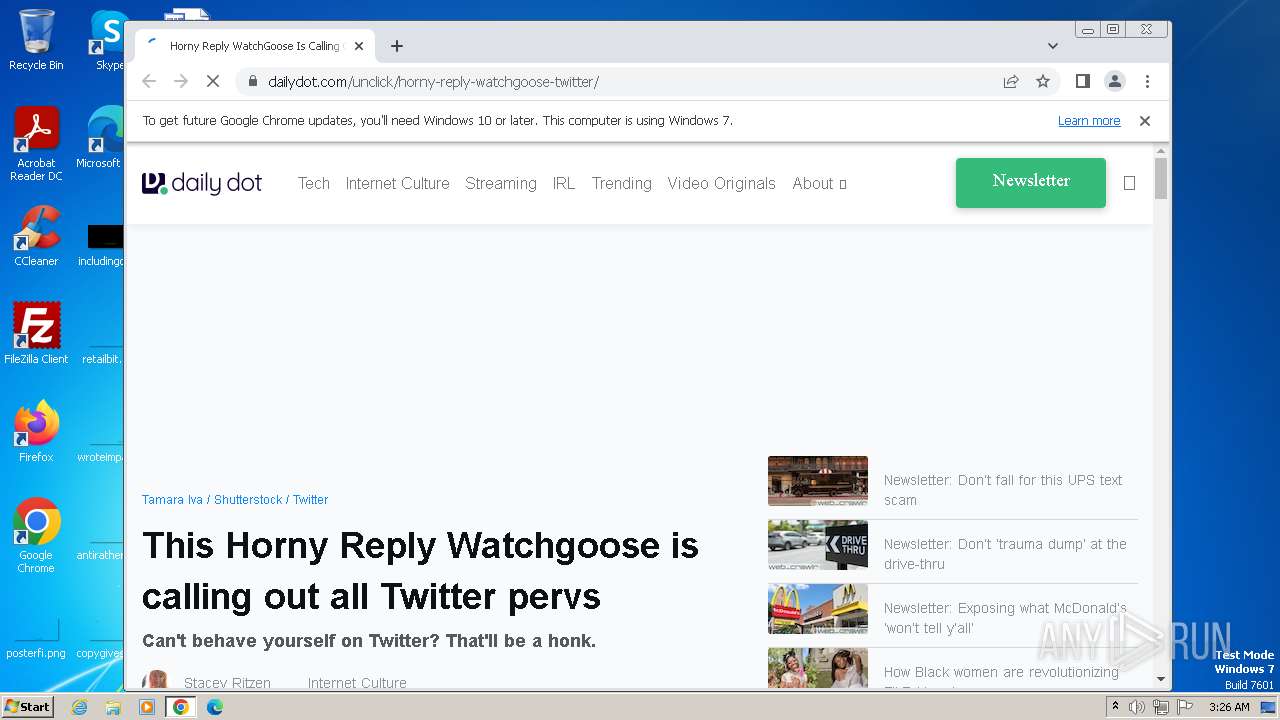1280x720 pixels.
Task: Read 'Don't fall for this UPS text scam'
Action: [1003, 490]
